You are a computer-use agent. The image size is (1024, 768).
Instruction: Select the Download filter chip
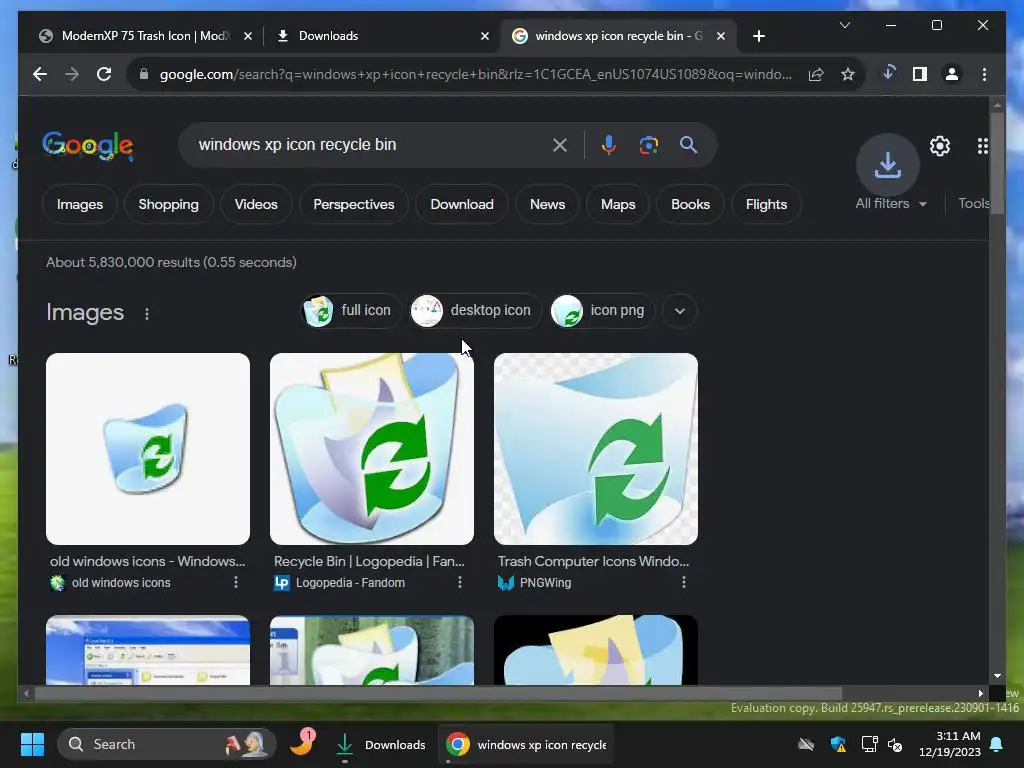tap(462, 204)
